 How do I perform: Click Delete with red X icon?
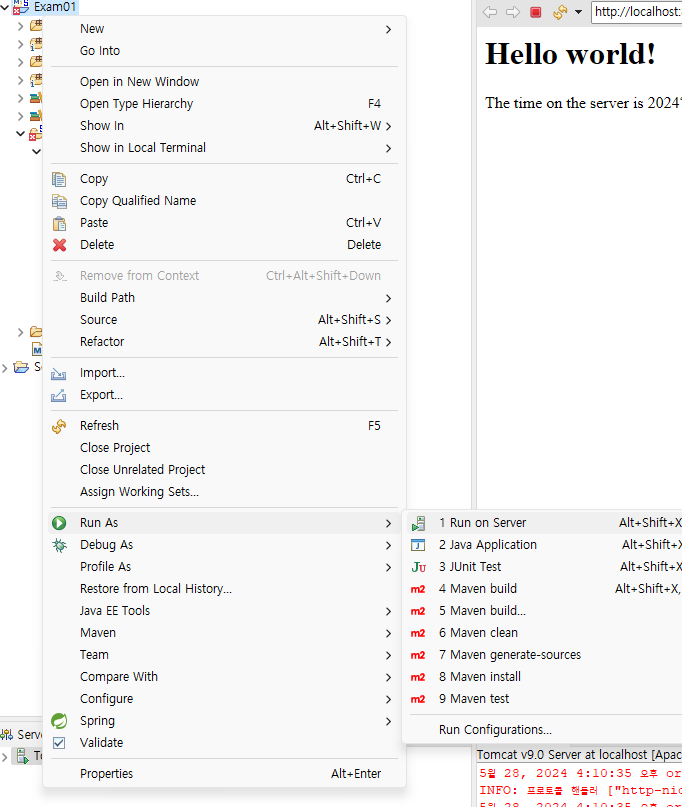(224, 245)
